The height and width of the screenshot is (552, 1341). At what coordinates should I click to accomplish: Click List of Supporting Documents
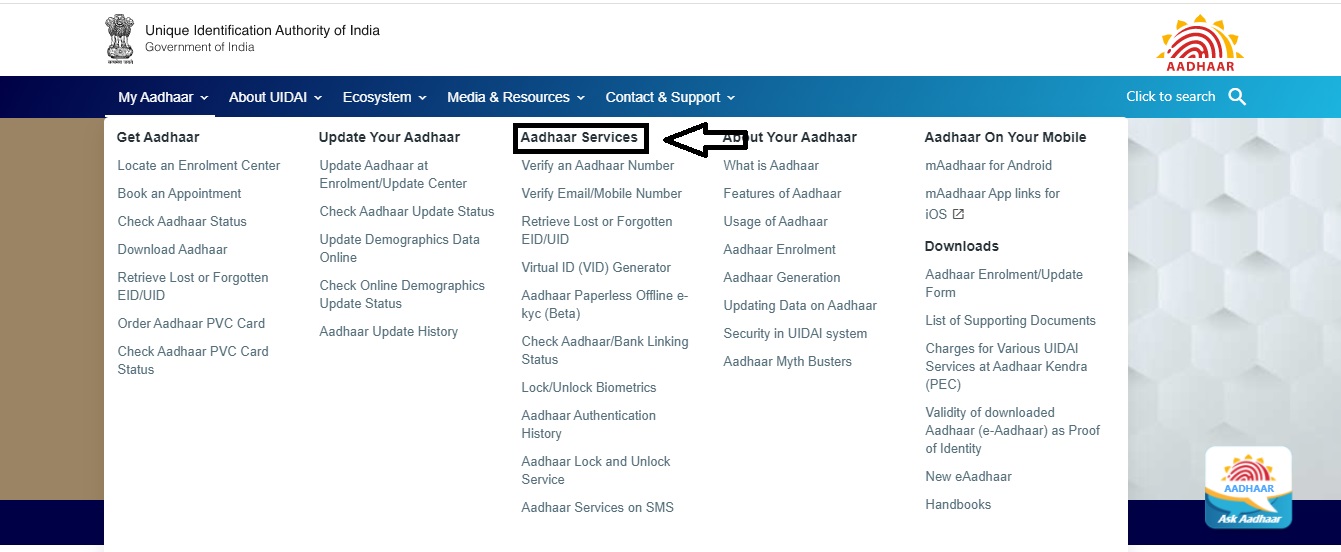click(1011, 320)
